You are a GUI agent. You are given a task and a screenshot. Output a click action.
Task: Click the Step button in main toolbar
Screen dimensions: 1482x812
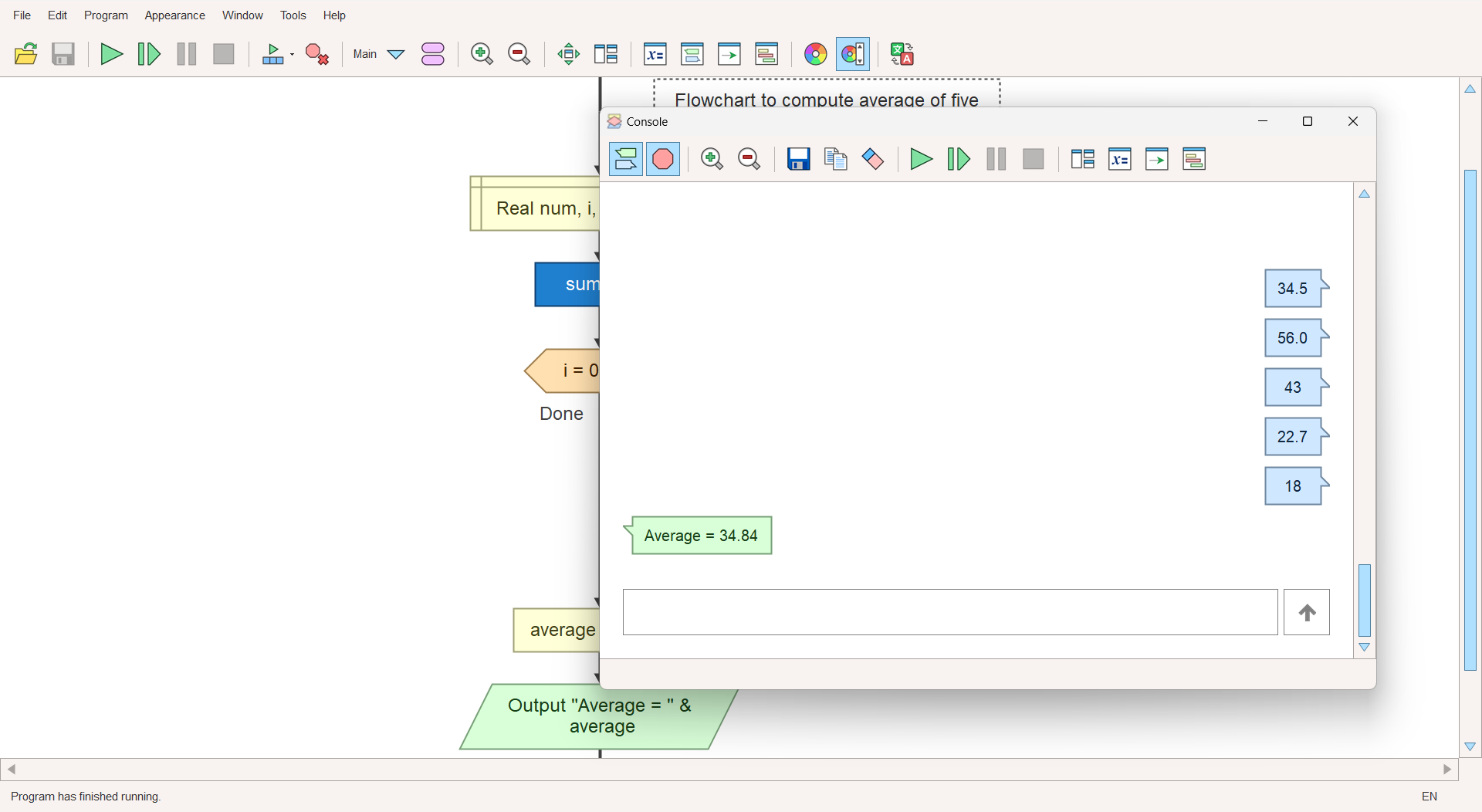149,54
